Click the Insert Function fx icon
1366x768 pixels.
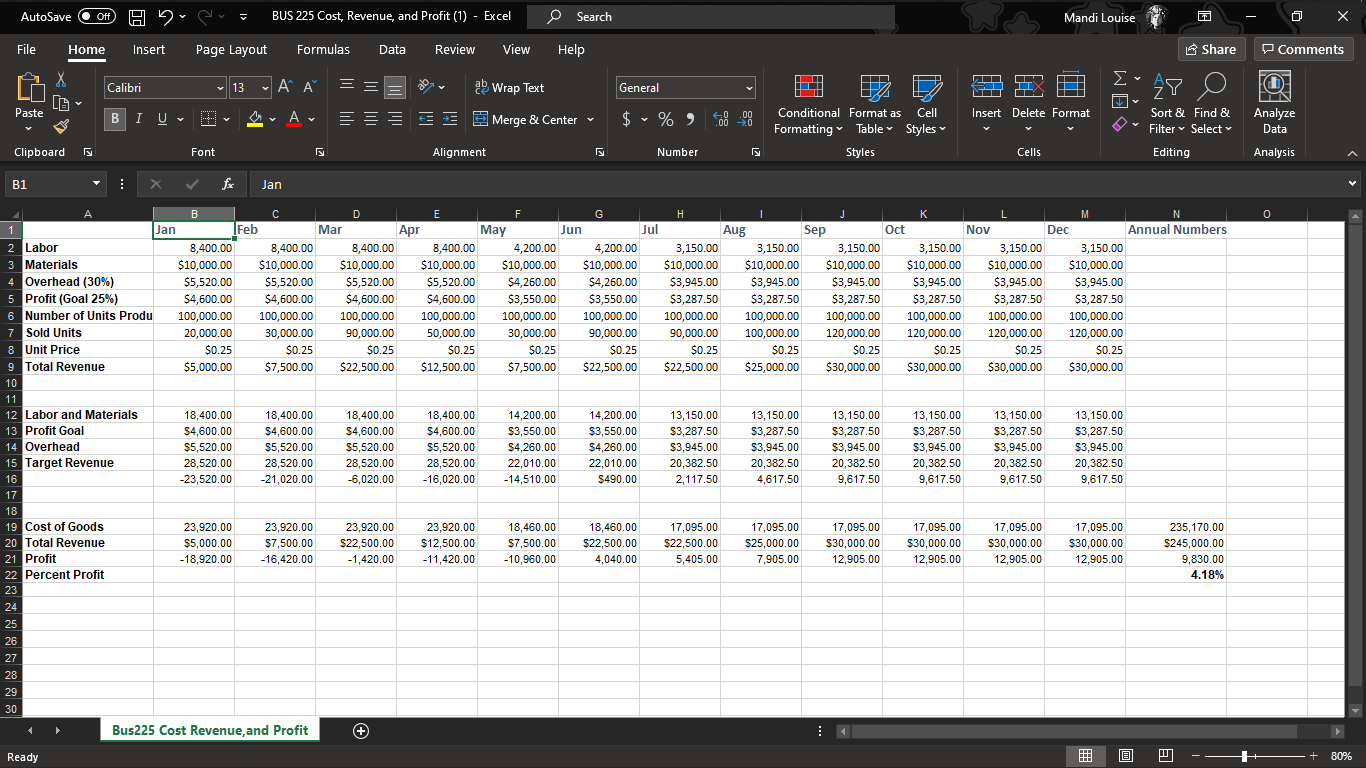[229, 184]
